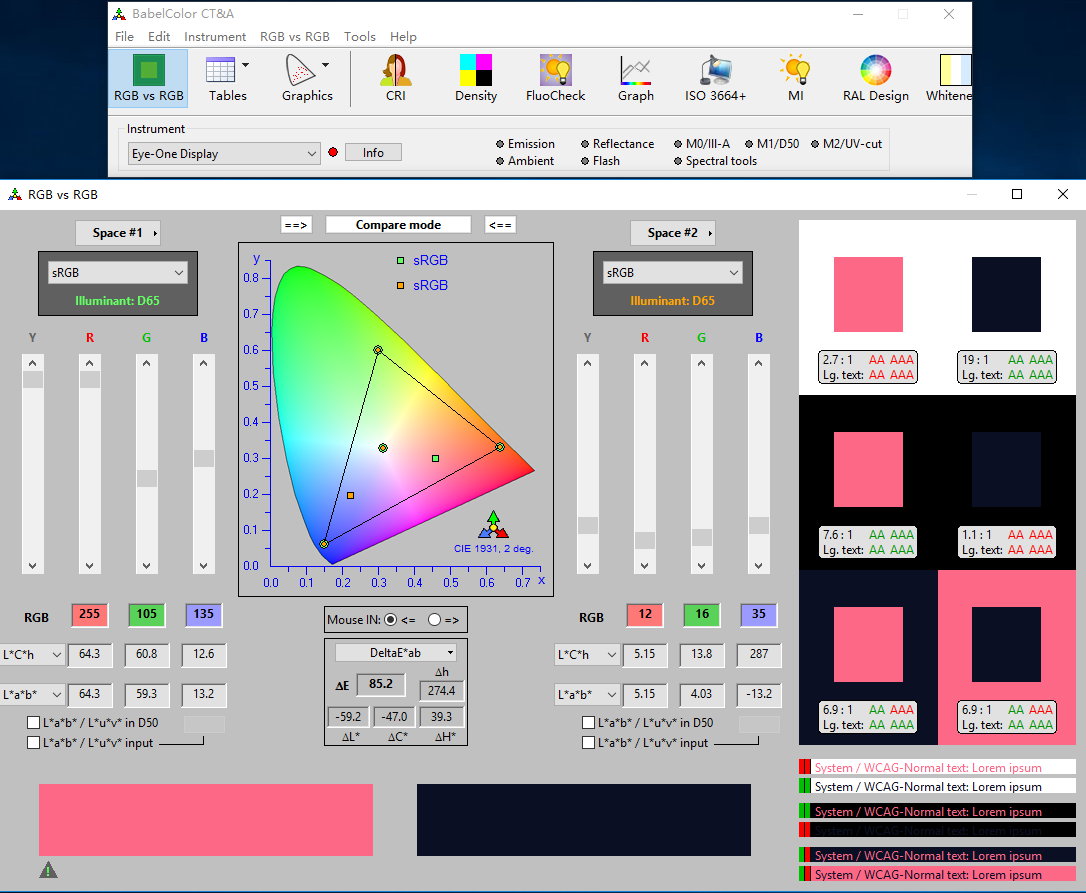Open Space #2 L*a*b* mode dropdown
This screenshot has height=893, width=1086.
587,694
